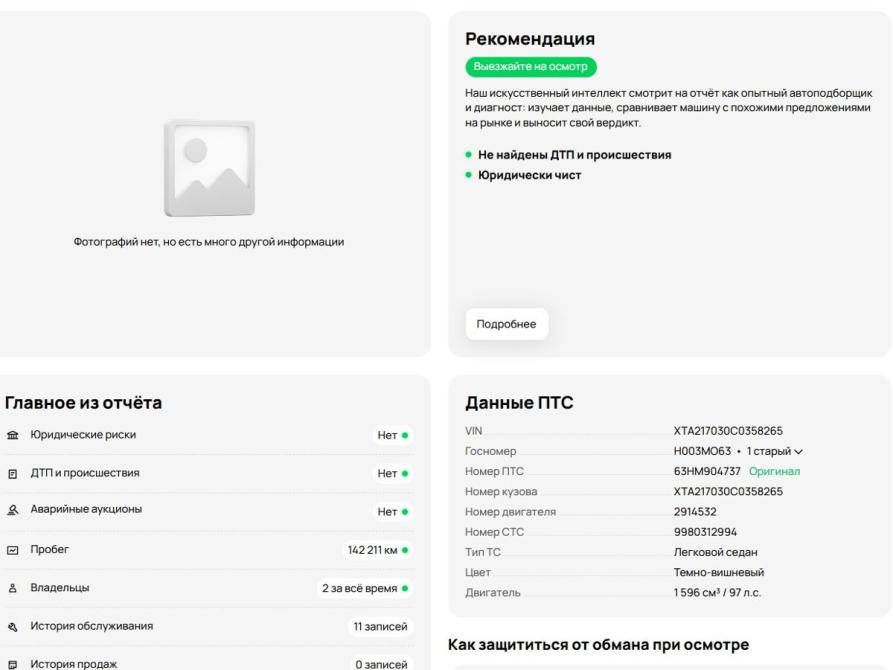Screen dimensions: 893x670
Task: Click the 'Легковой седан' vehicle type
Action: click(715, 552)
